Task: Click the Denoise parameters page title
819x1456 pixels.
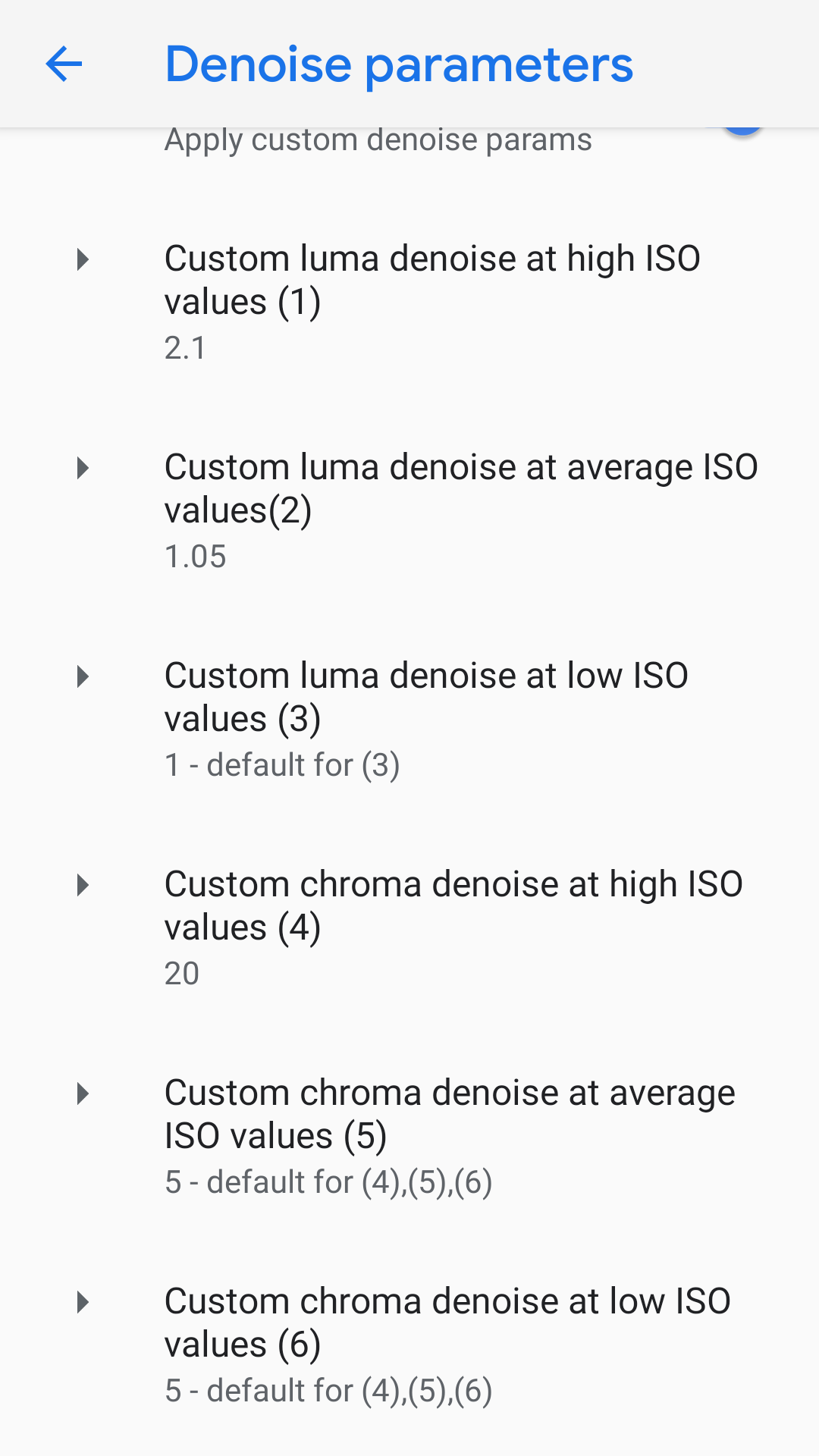Action: 399,64
